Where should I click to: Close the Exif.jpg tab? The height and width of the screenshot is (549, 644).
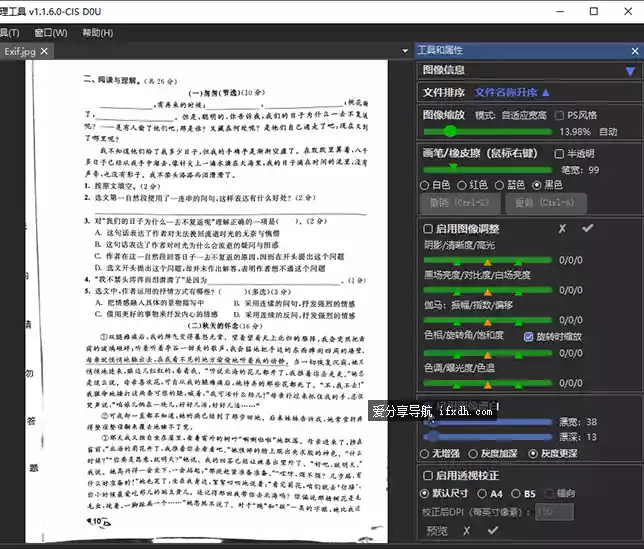pos(44,51)
